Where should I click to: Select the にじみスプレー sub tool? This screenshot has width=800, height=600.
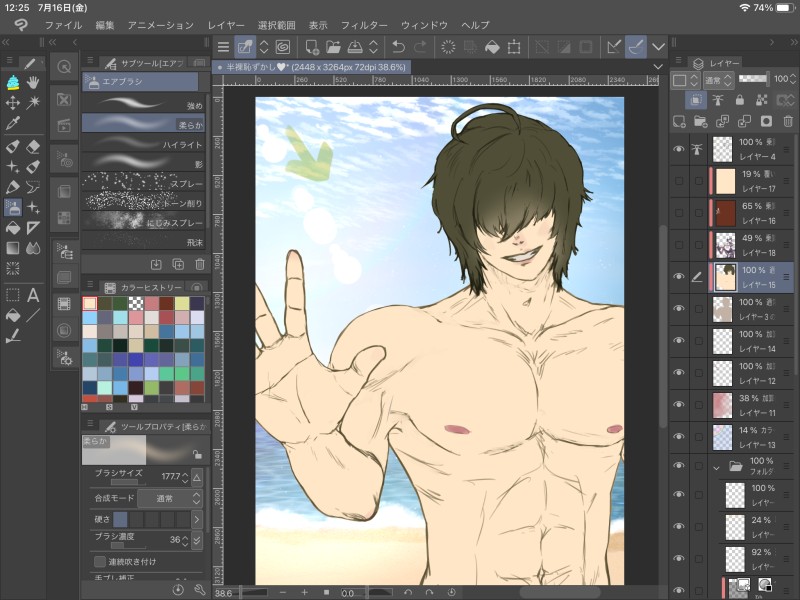click(x=143, y=221)
